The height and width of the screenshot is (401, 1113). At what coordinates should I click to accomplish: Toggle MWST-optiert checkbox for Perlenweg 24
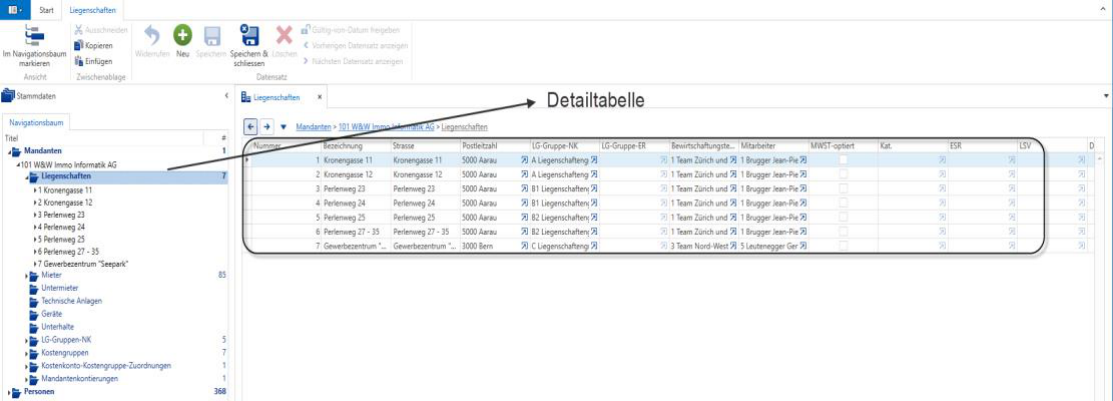click(x=843, y=203)
